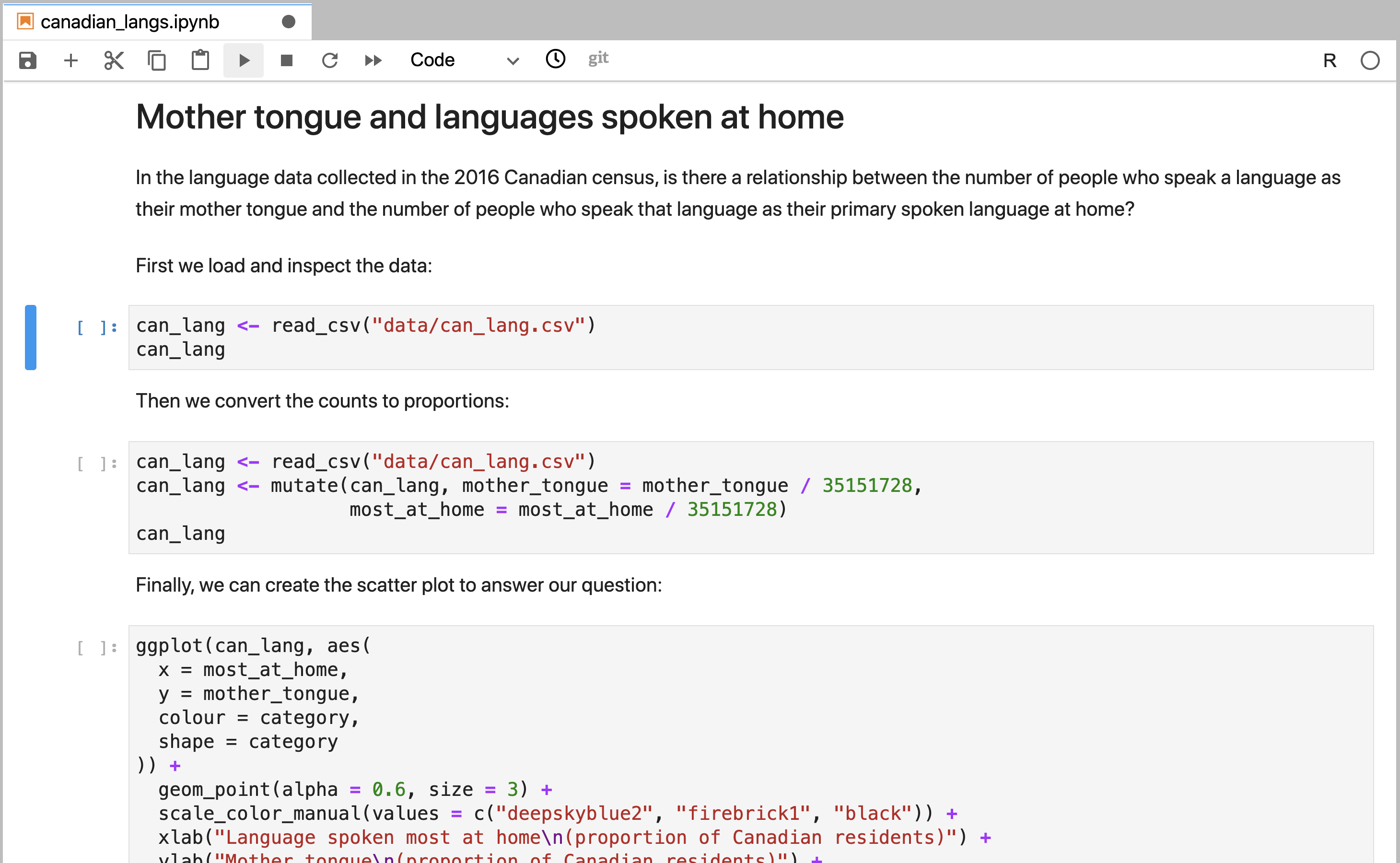Click the second cell's empty execution prompt
The width and height of the screenshot is (1400, 863).
pyautogui.click(x=97, y=464)
